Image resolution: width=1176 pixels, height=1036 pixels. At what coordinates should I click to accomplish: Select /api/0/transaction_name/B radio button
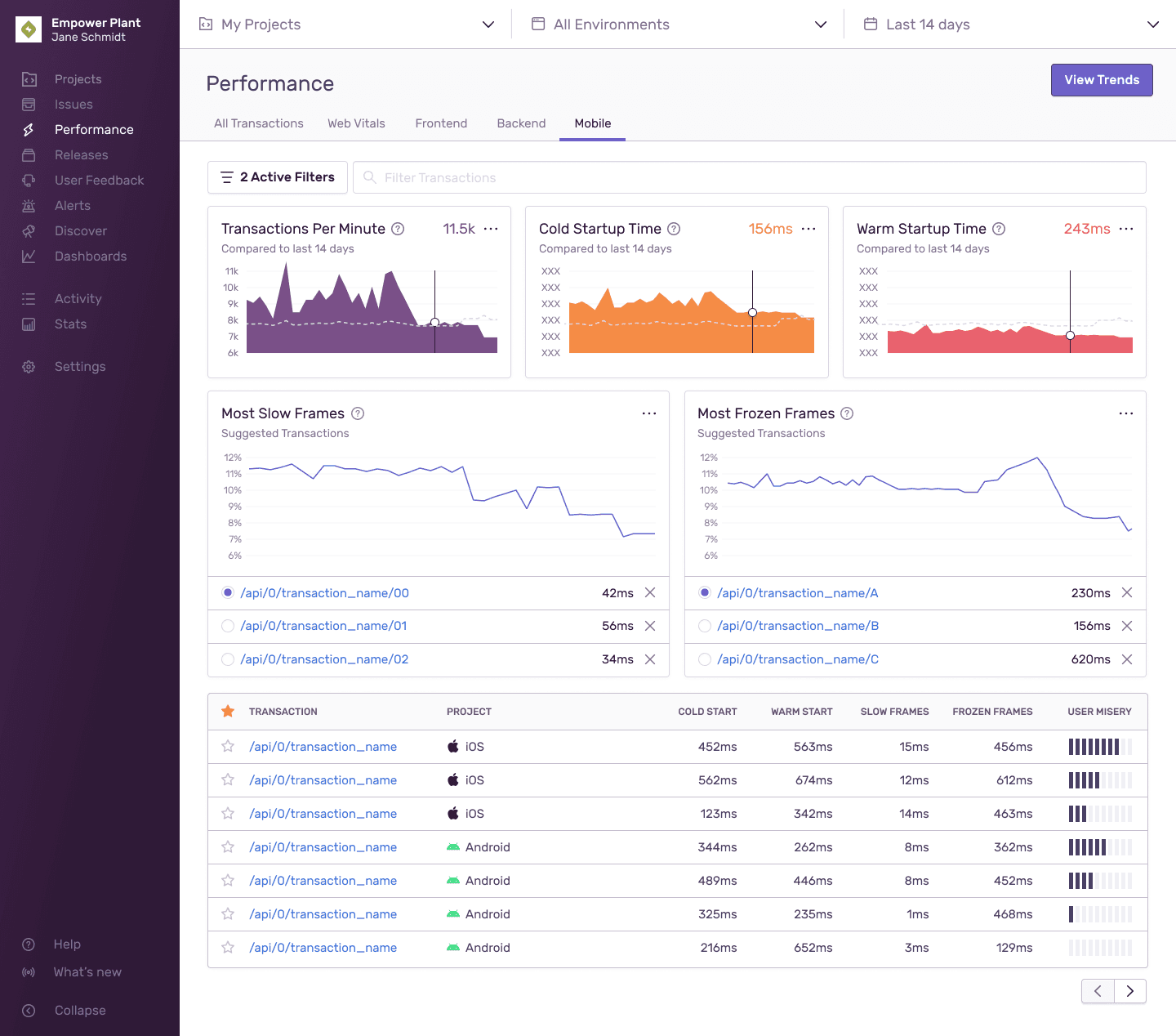coord(704,626)
